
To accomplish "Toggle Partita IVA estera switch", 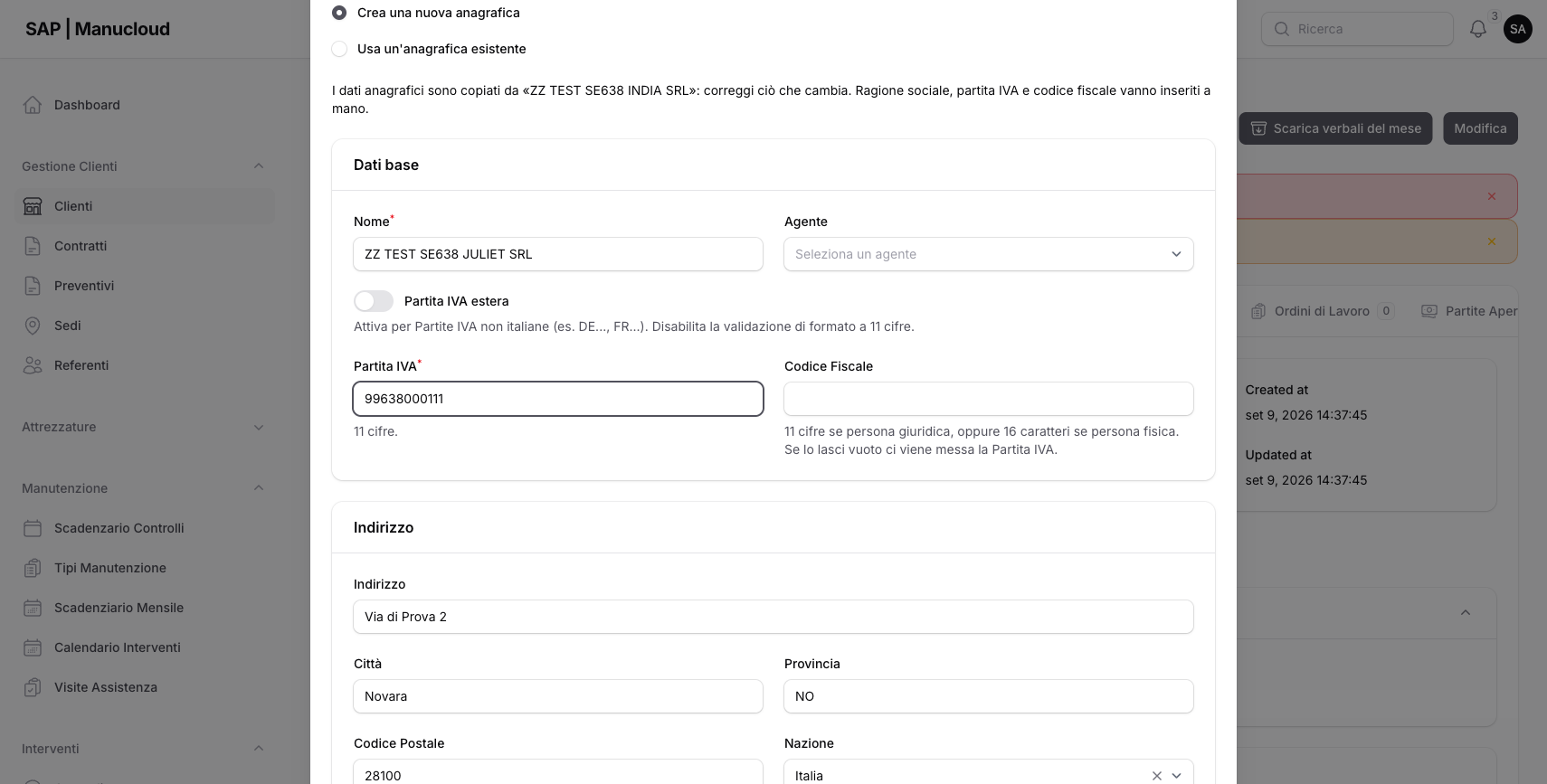I will (x=374, y=301).
